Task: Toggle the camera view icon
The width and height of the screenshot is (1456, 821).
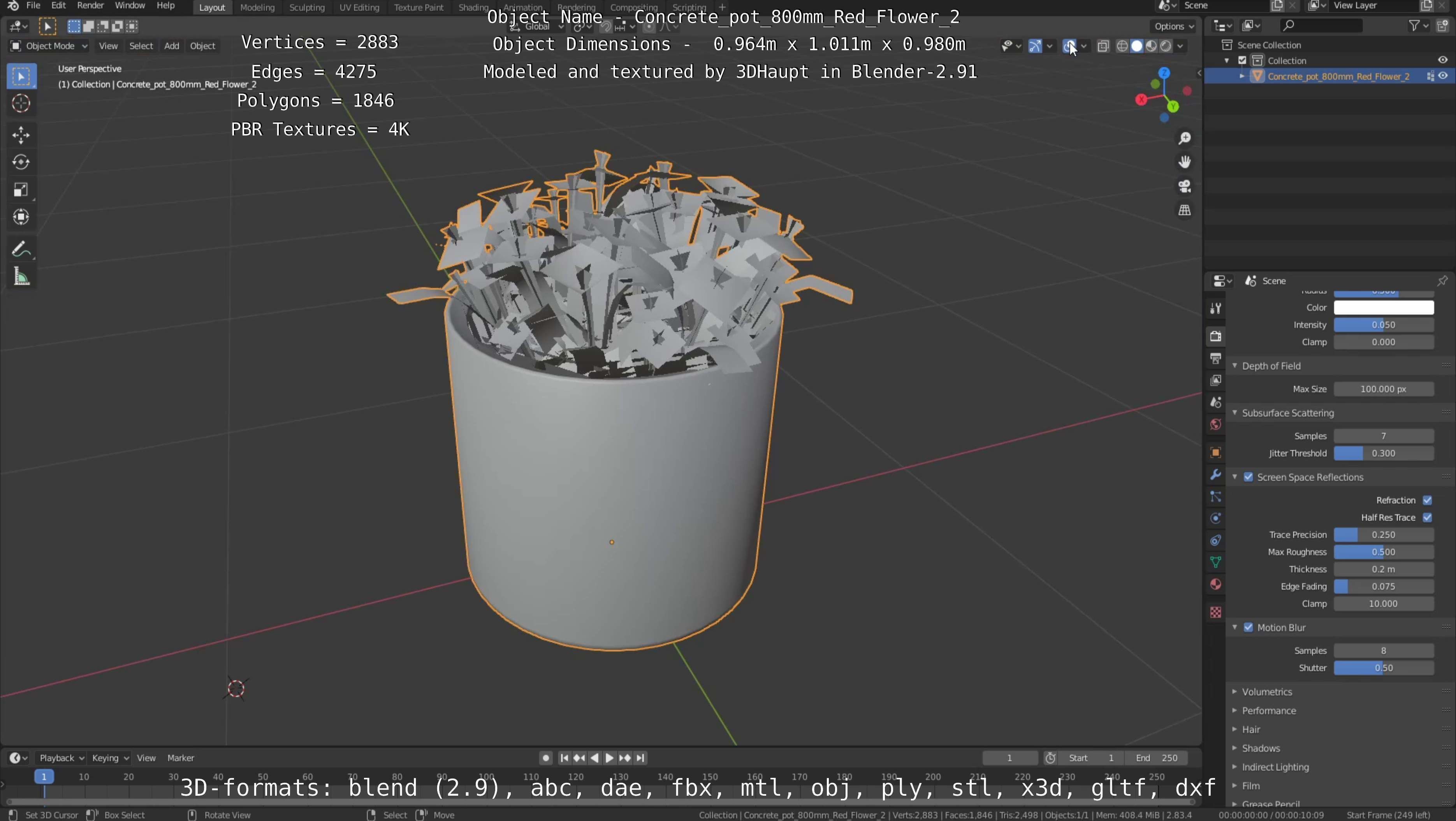Action: click(1184, 186)
